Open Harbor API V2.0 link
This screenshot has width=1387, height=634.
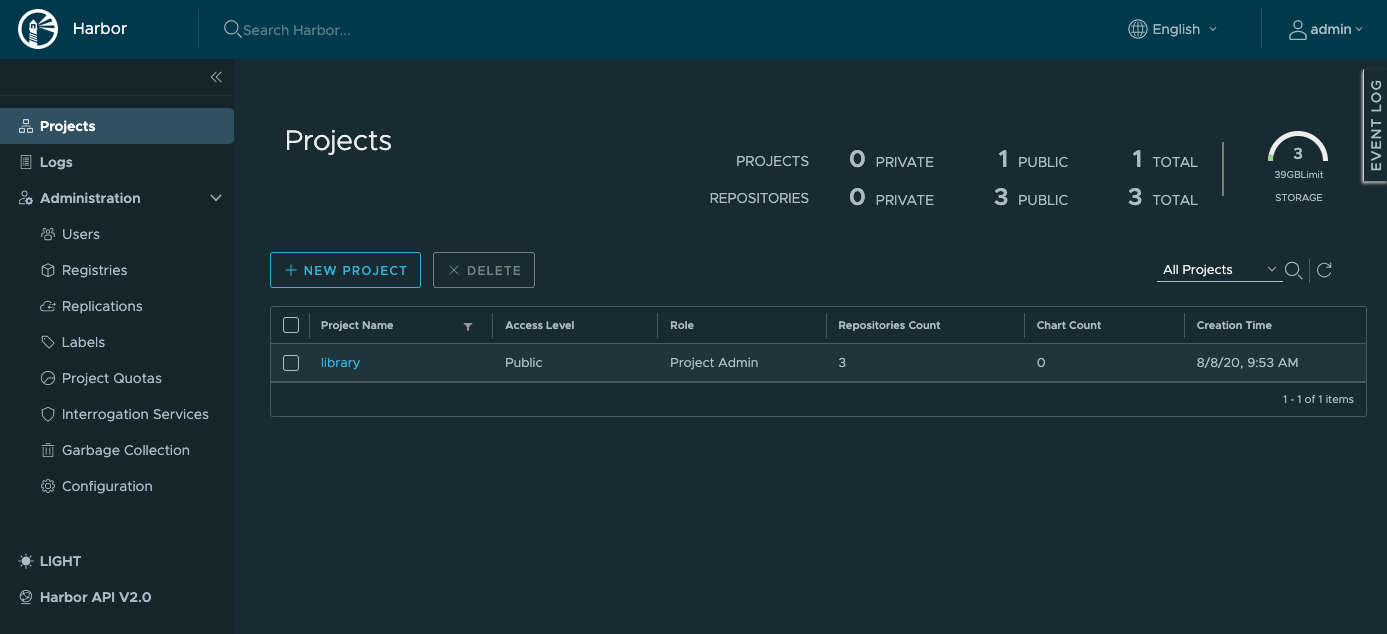pyautogui.click(x=95, y=597)
